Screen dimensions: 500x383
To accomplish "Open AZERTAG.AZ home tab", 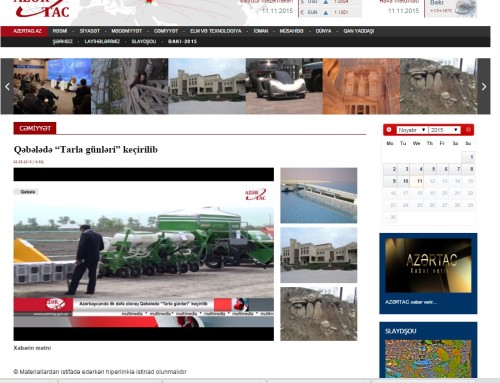I will tap(27, 31).
